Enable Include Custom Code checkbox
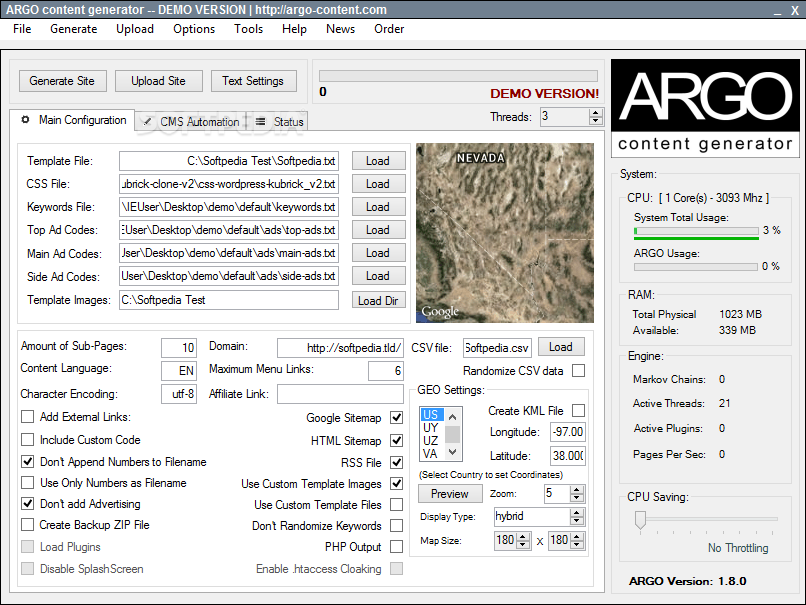Screen dimensions: 806x605 27,440
